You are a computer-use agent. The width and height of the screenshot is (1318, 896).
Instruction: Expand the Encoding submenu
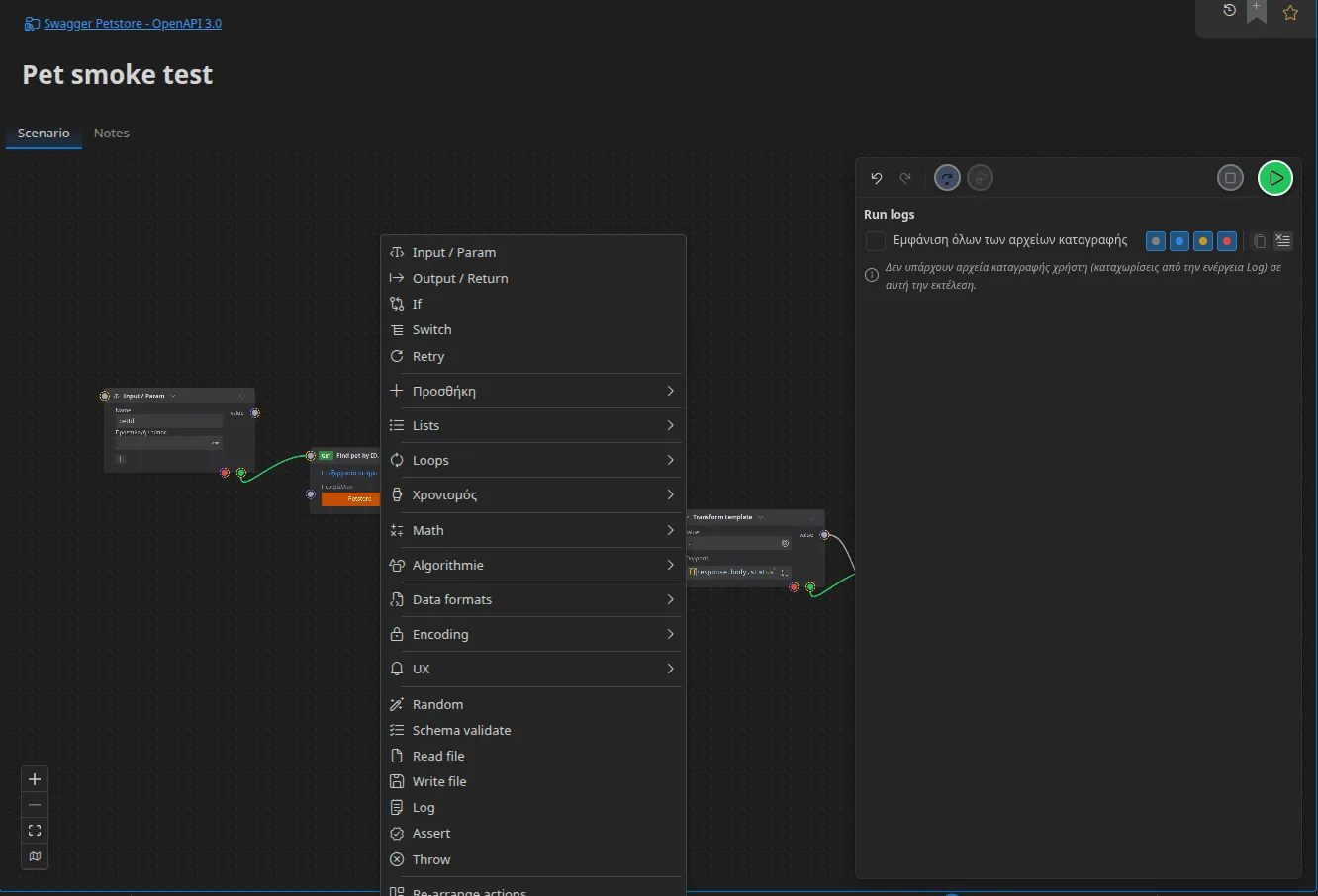tap(532, 634)
